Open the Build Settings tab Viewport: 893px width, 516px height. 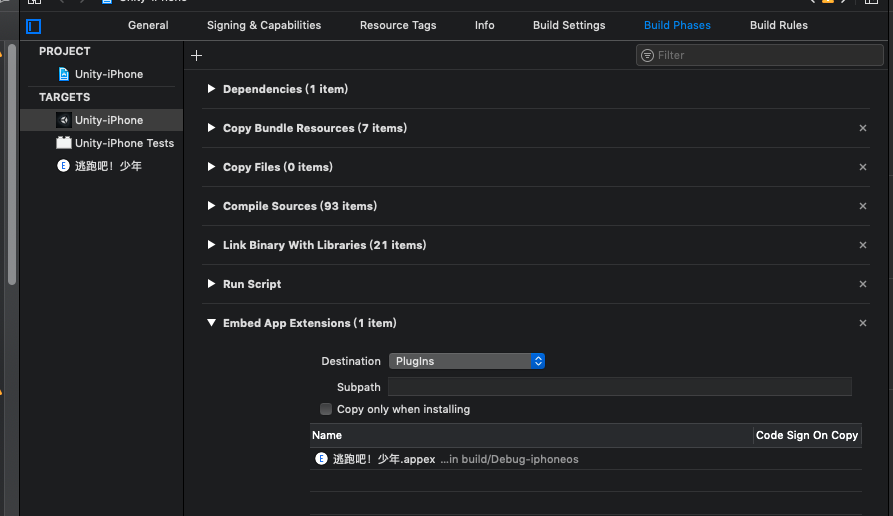[x=569, y=25]
